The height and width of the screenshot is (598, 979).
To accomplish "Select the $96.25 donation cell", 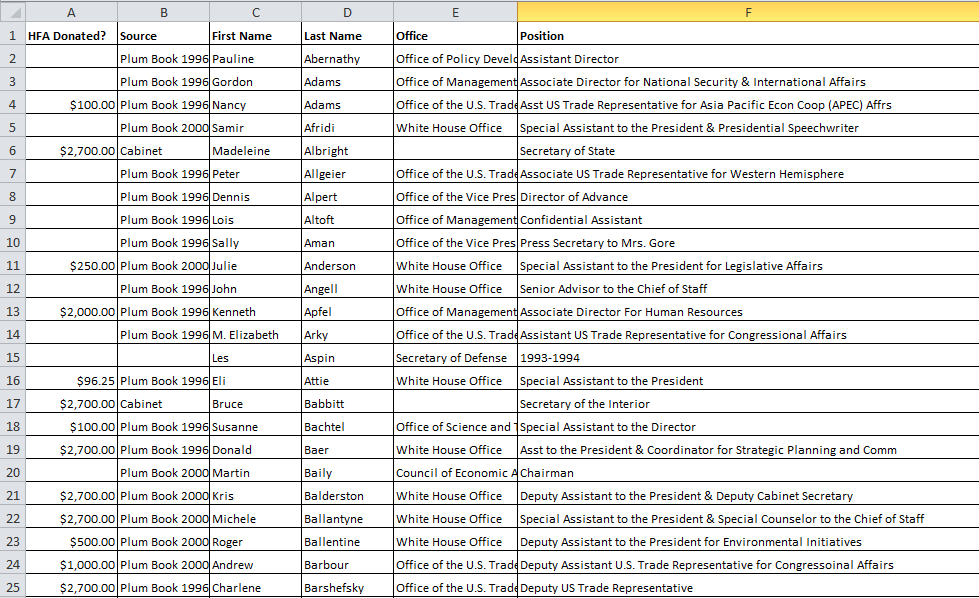I will pyautogui.click(x=71, y=381).
